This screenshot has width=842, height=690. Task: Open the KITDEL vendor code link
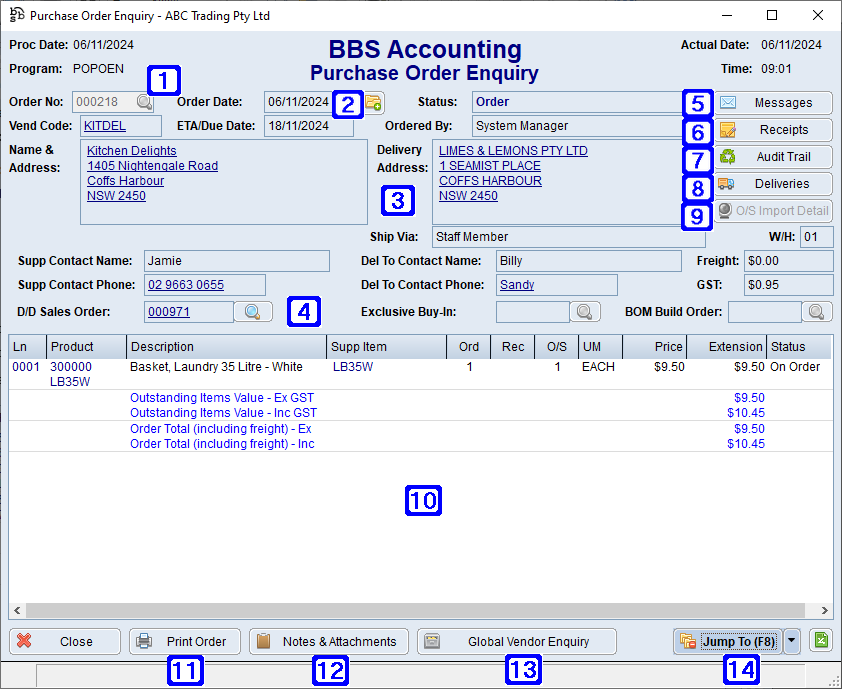[x=103, y=127]
